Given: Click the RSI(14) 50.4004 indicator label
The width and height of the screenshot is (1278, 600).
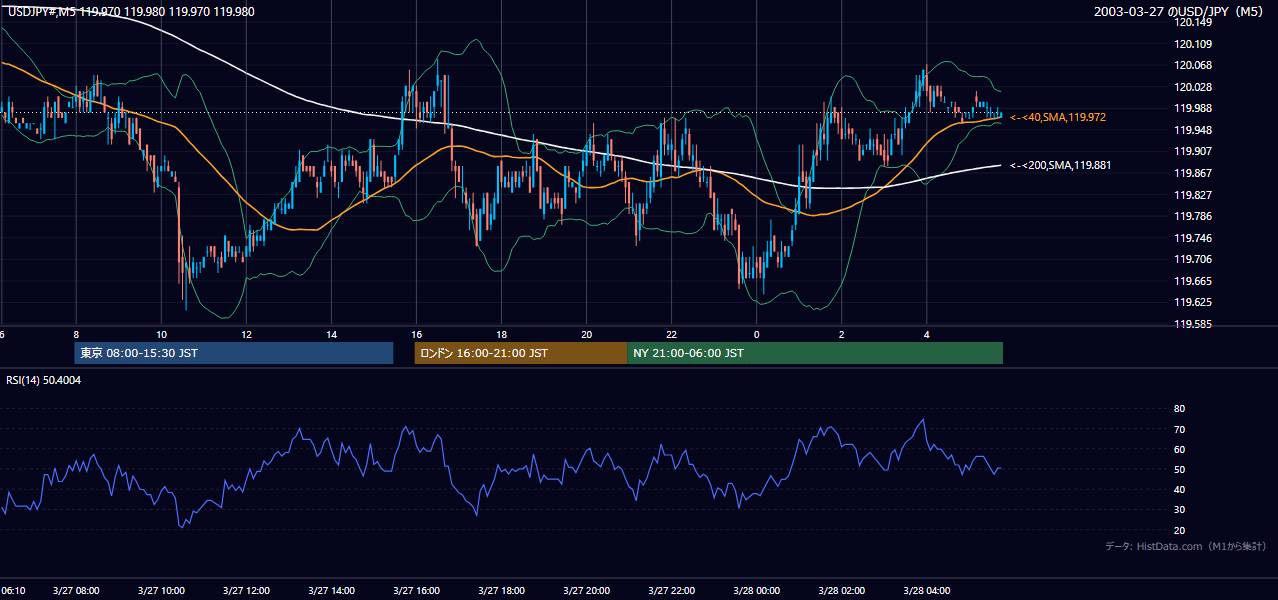Looking at the screenshot, I should [x=44, y=380].
